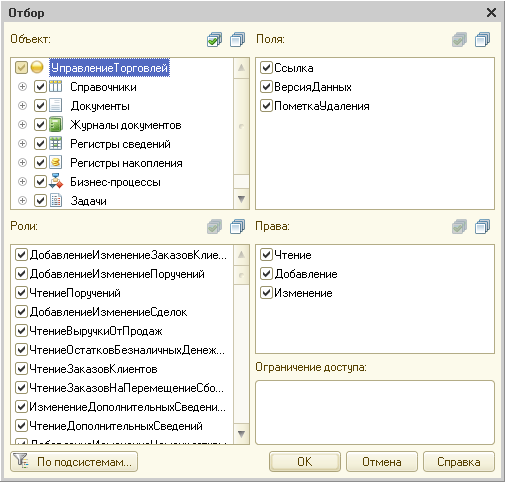The image size is (505, 482).
Task: Uncheck the ПометкаУдаления field checkbox
Action: (266, 106)
